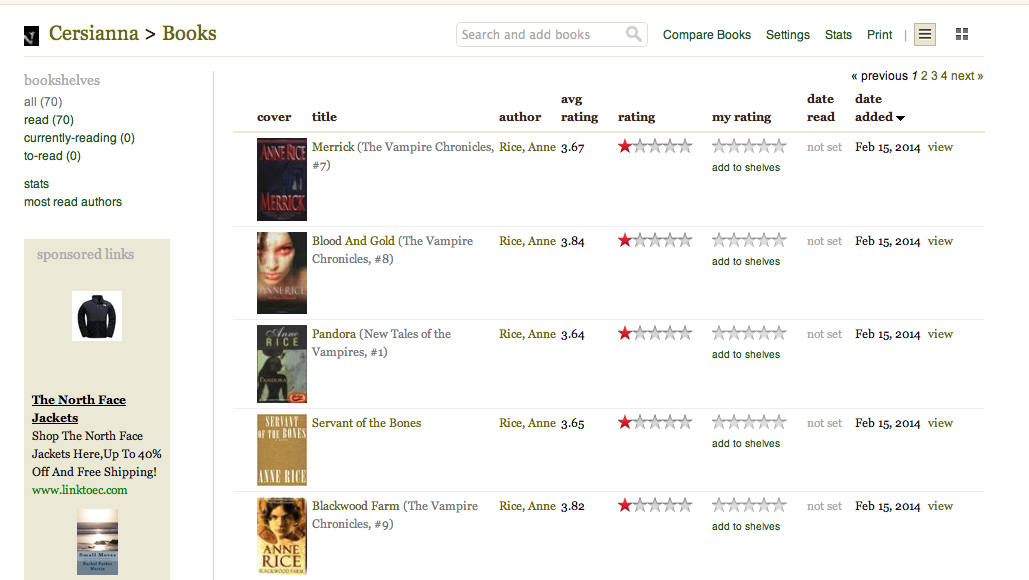
Task: Open Settings link
Action: pyautogui.click(x=788, y=35)
